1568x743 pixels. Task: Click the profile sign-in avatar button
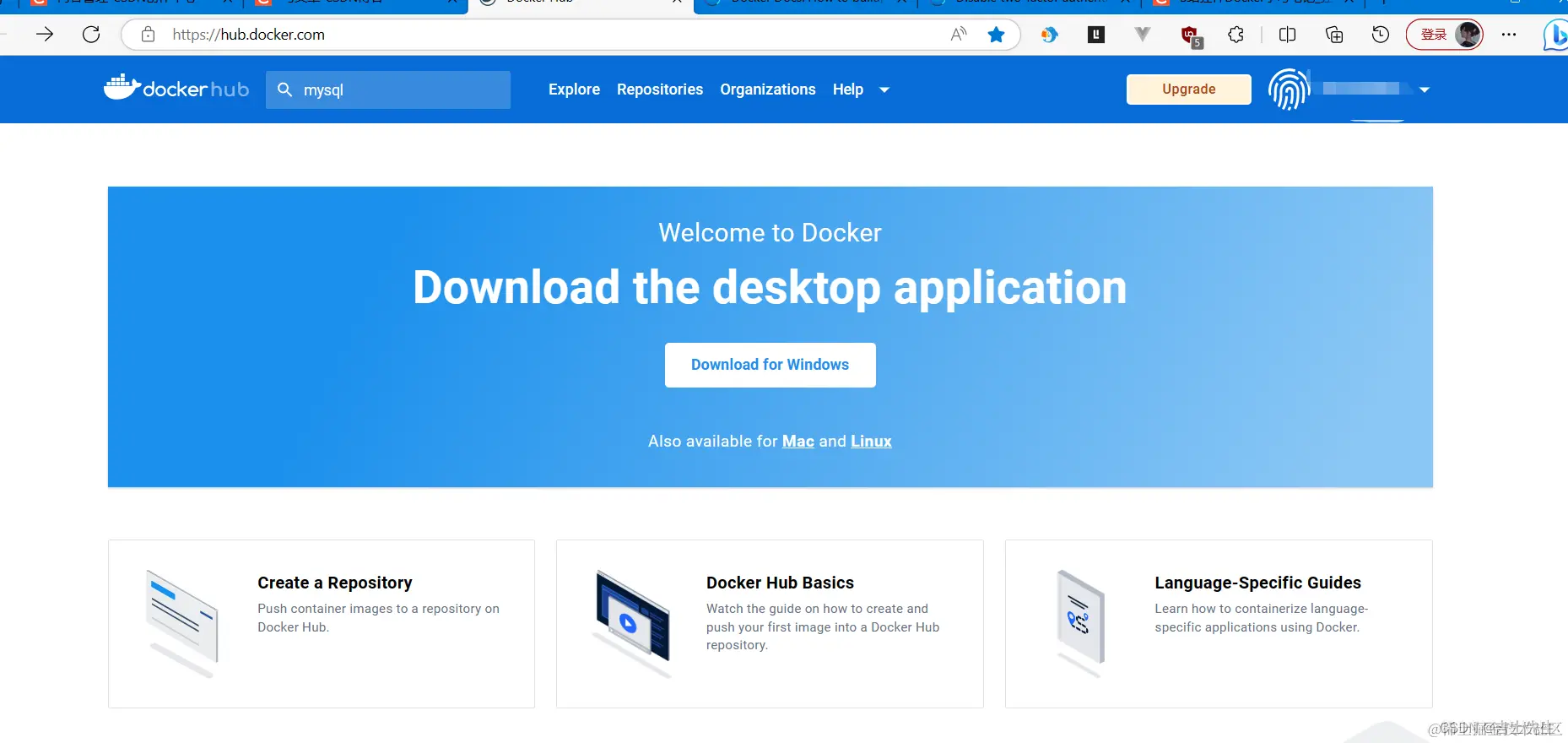point(1445,35)
